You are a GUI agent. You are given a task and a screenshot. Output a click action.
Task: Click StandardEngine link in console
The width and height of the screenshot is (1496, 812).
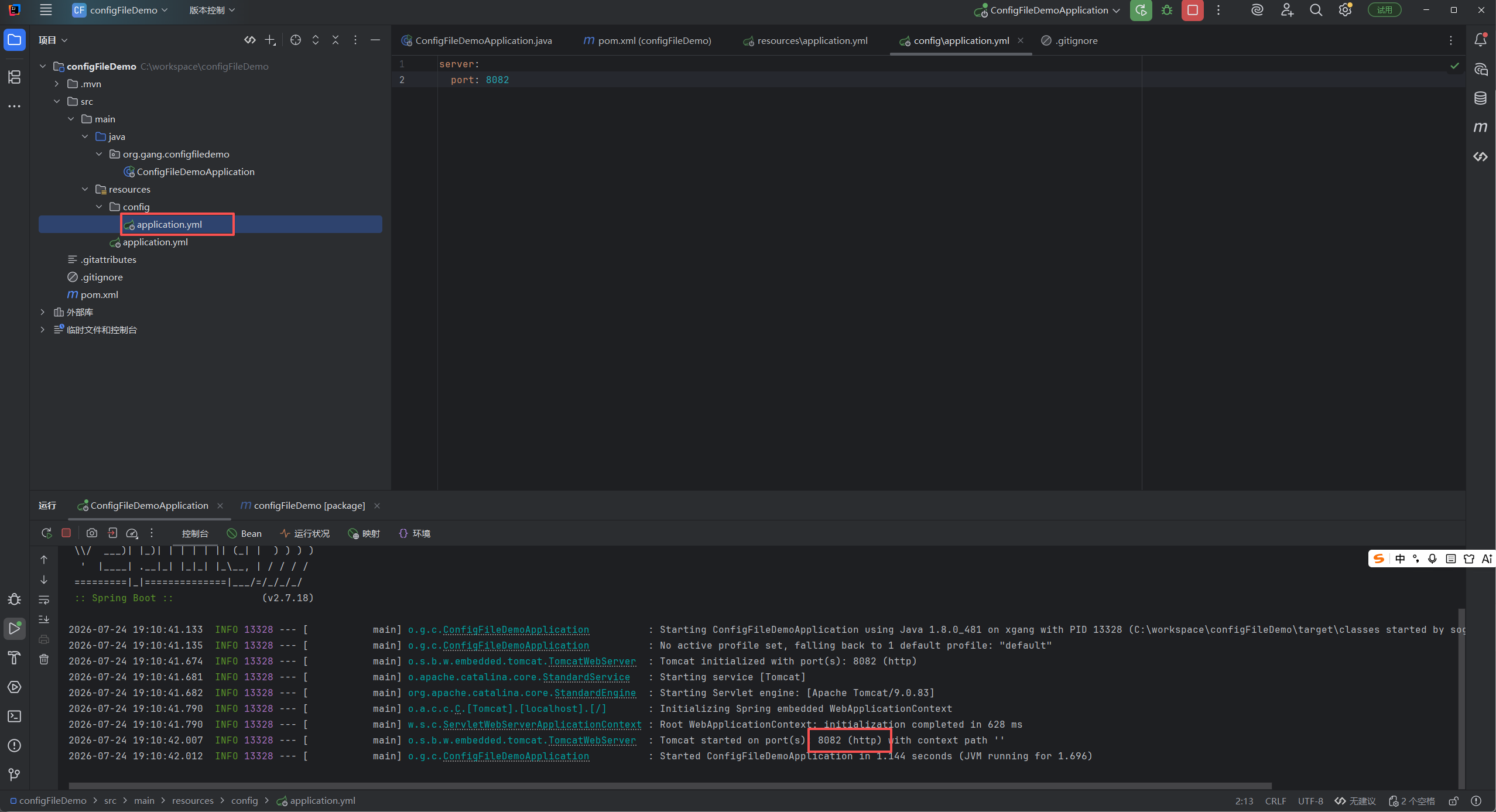(x=595, y=693)
